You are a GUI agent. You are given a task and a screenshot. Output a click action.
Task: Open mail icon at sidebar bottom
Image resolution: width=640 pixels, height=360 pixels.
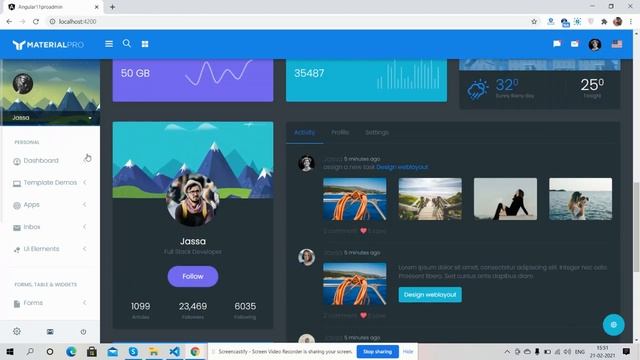[x=50, y=332]
